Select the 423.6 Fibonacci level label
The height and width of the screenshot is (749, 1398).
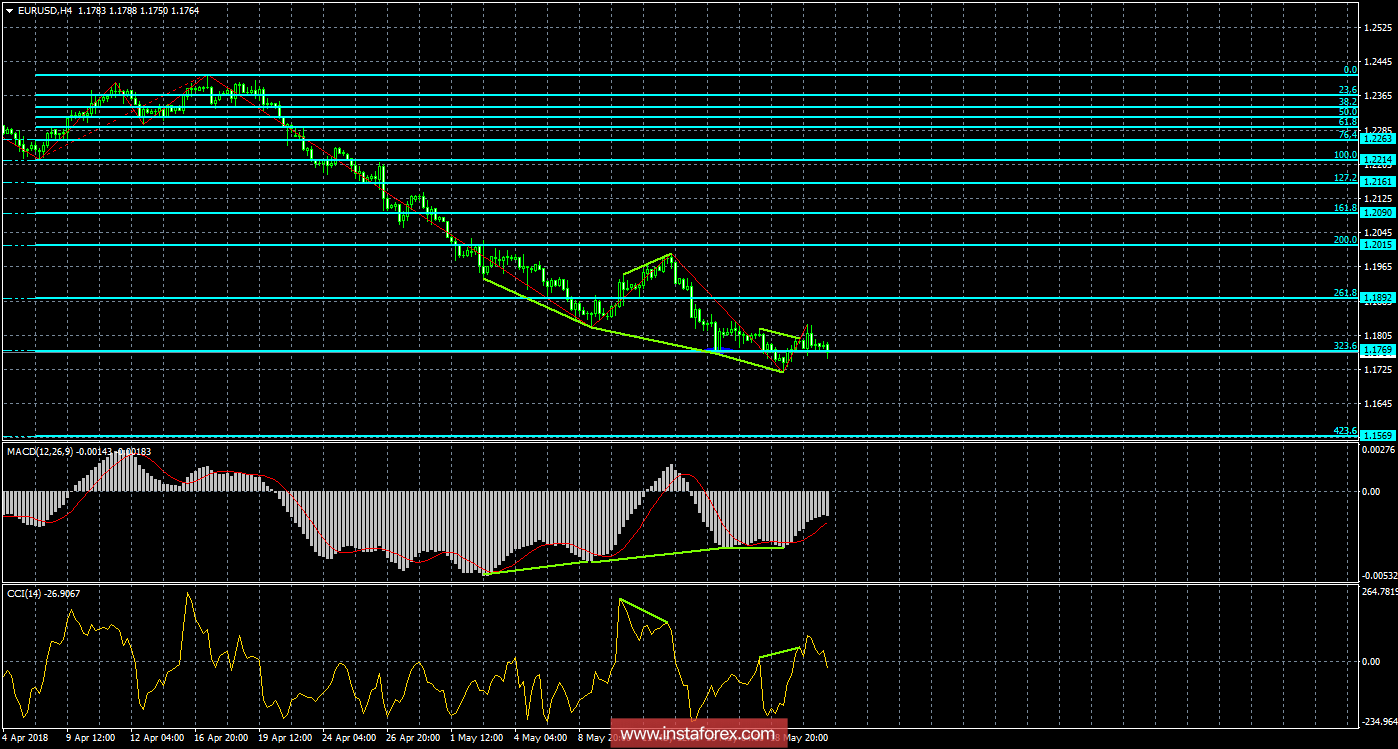tap(1345, 430)
